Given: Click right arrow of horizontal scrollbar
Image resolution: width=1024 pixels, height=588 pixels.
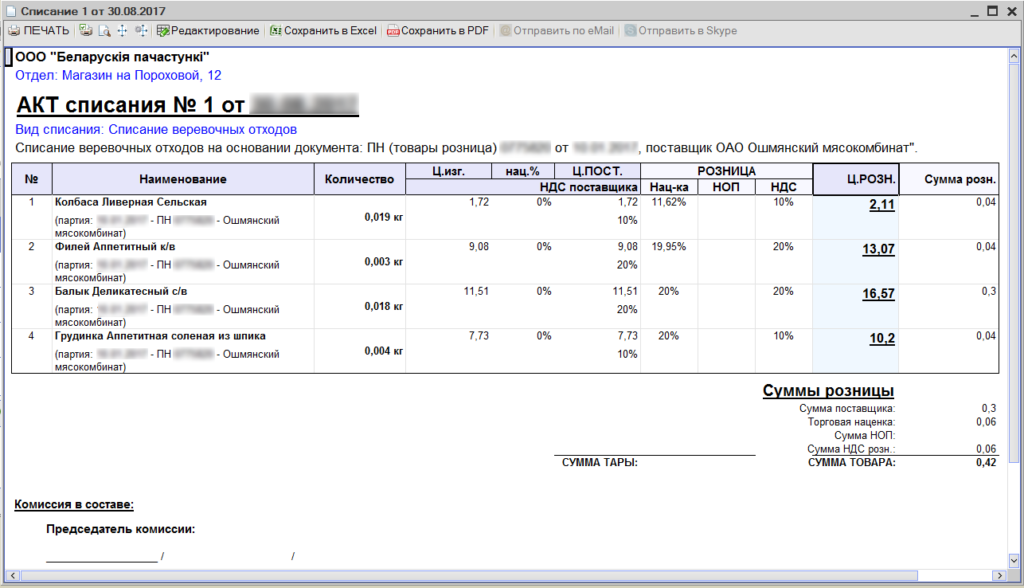Looking at the screenshot, I should [x=999, y=576].
